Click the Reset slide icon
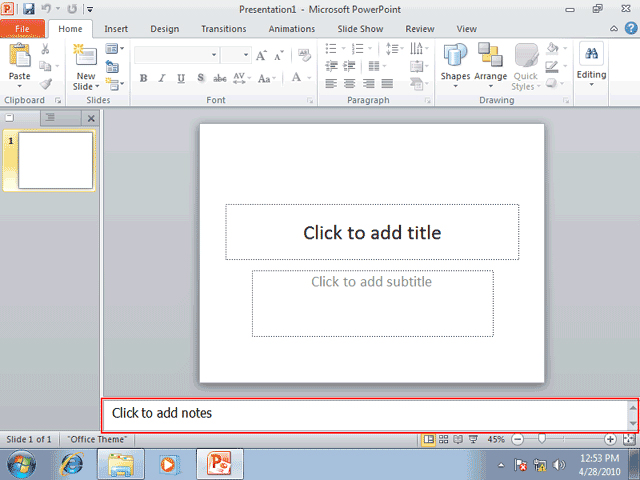 tap(112, 66)
